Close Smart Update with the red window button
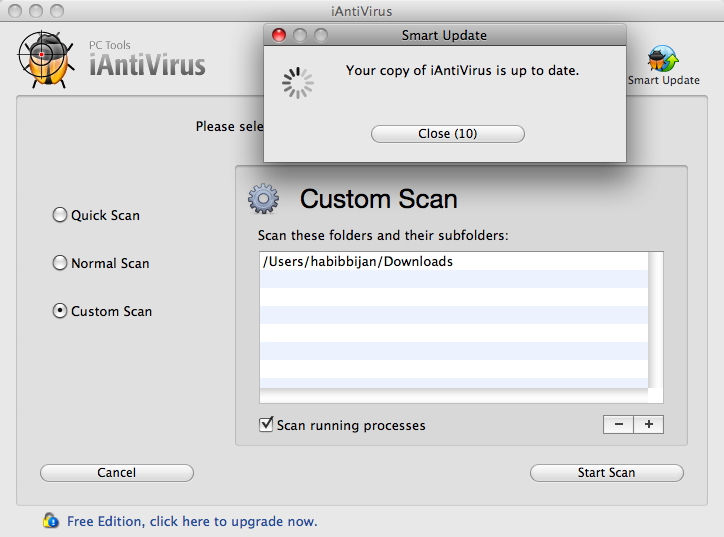Screen dimensions: 724x537 (279, 35)
